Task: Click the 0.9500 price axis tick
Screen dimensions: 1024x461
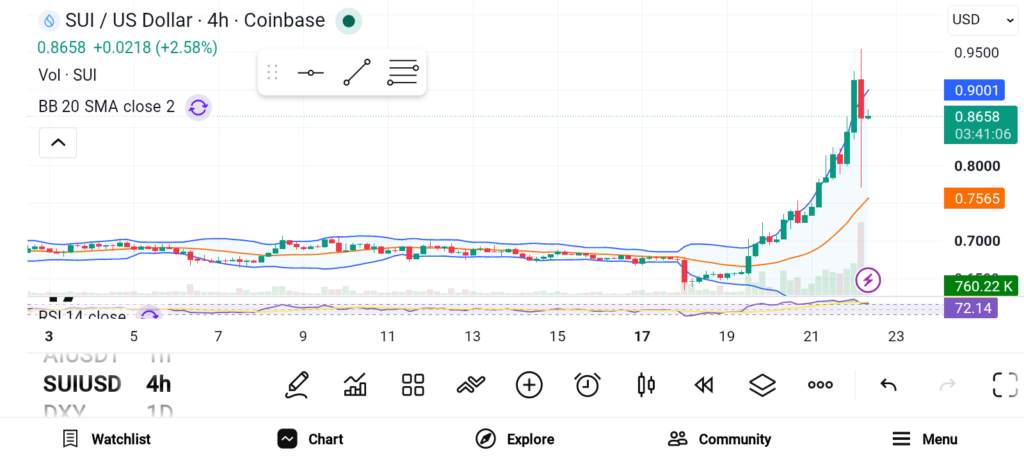Action: [x=976, y=53]
